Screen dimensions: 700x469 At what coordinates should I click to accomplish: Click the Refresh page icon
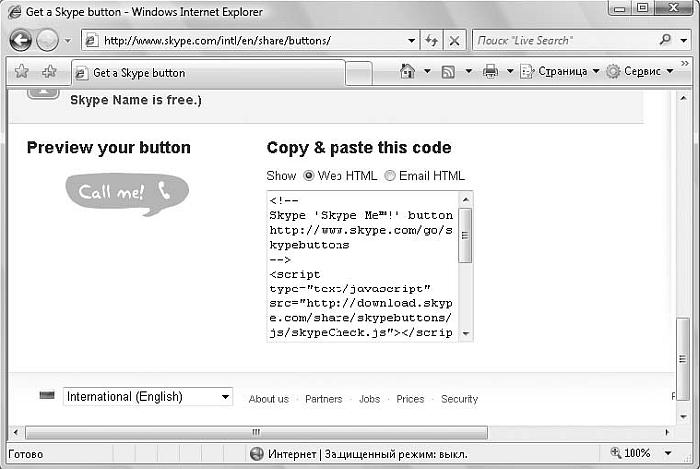click(432, 41)
